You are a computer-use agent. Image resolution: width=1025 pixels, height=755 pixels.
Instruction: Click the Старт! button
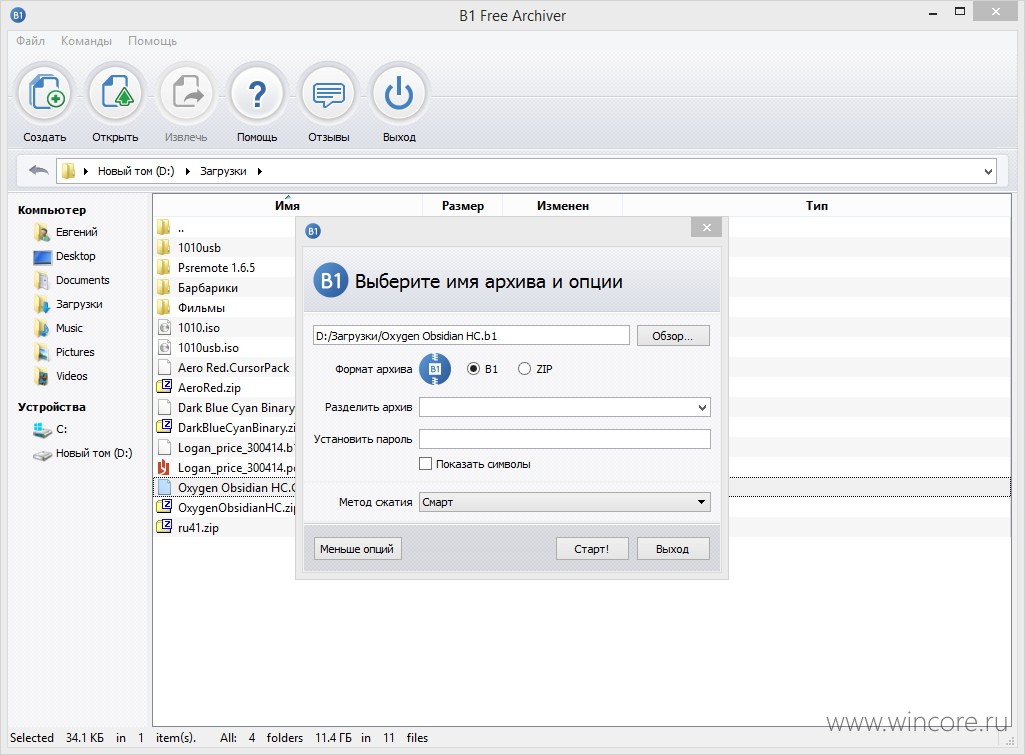click(592, 548)
